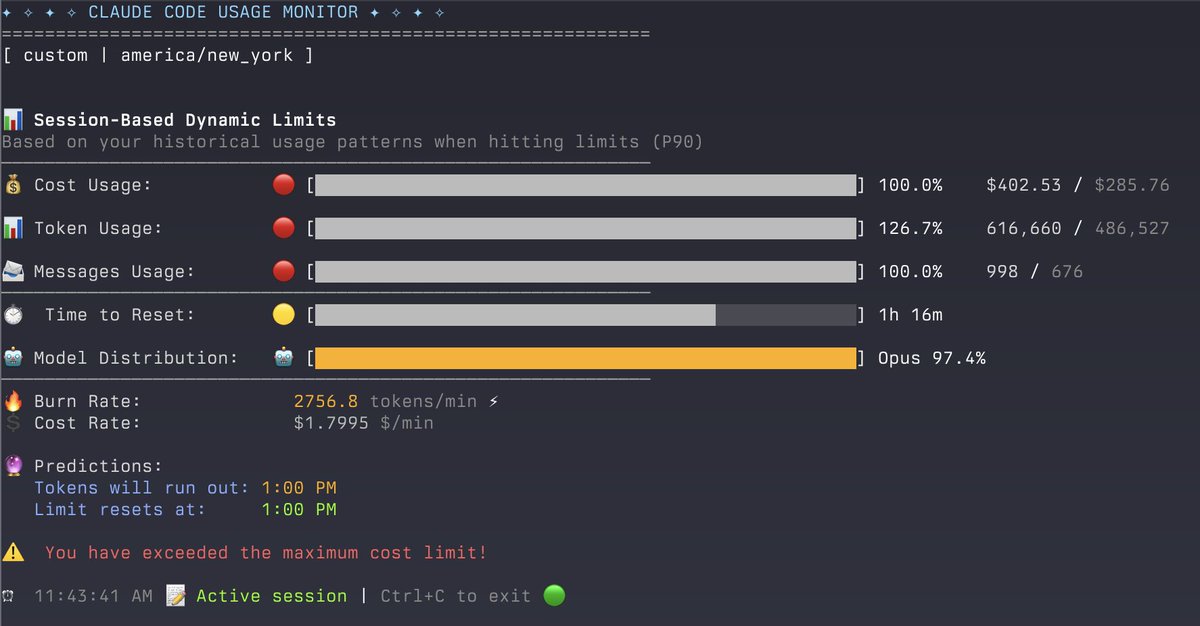Click the stopwatch icon beside Time to Reset
This screenshot has height=626, width=1200.
coord(13,314)
